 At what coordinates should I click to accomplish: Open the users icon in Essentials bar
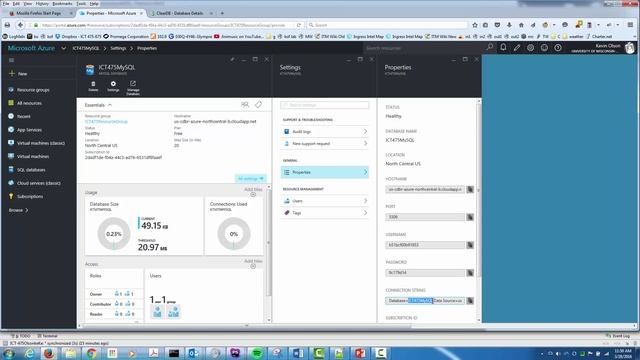coord(245,105)
